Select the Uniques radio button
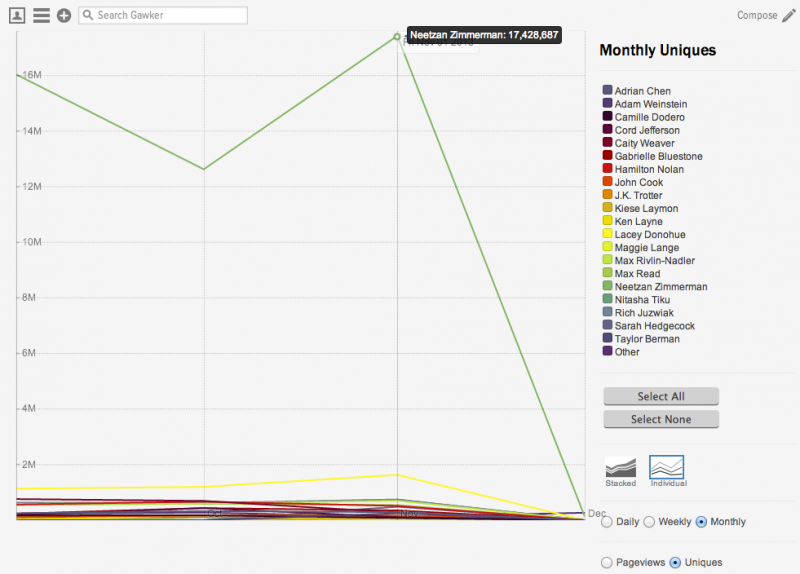 (x=675, y=562)
